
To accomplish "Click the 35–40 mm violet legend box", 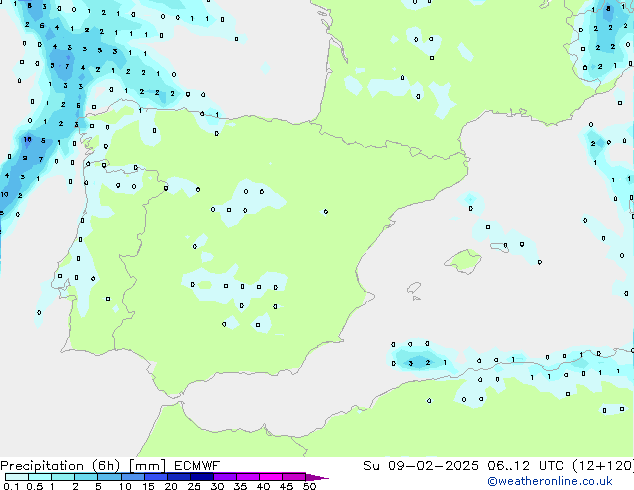I will pos(247,477).
